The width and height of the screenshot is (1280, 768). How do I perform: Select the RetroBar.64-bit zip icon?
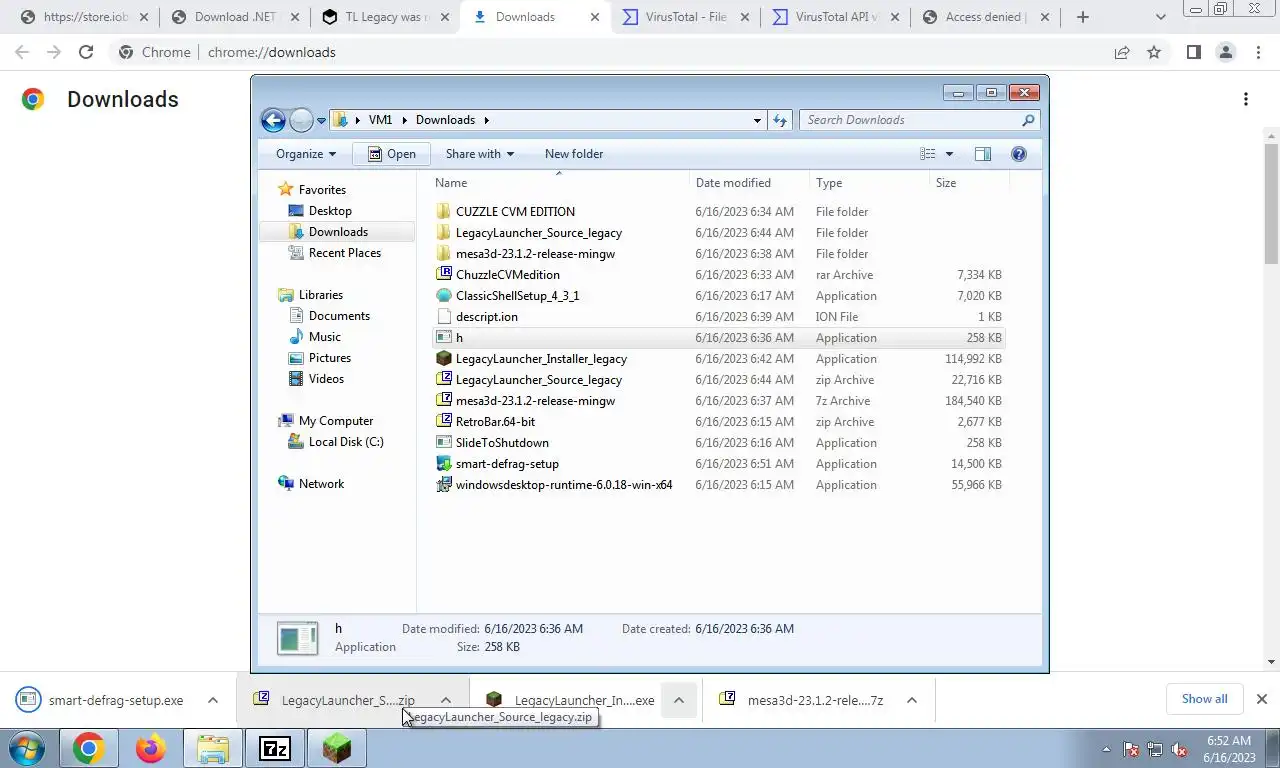pyautogui.click(x=444, y=422)
